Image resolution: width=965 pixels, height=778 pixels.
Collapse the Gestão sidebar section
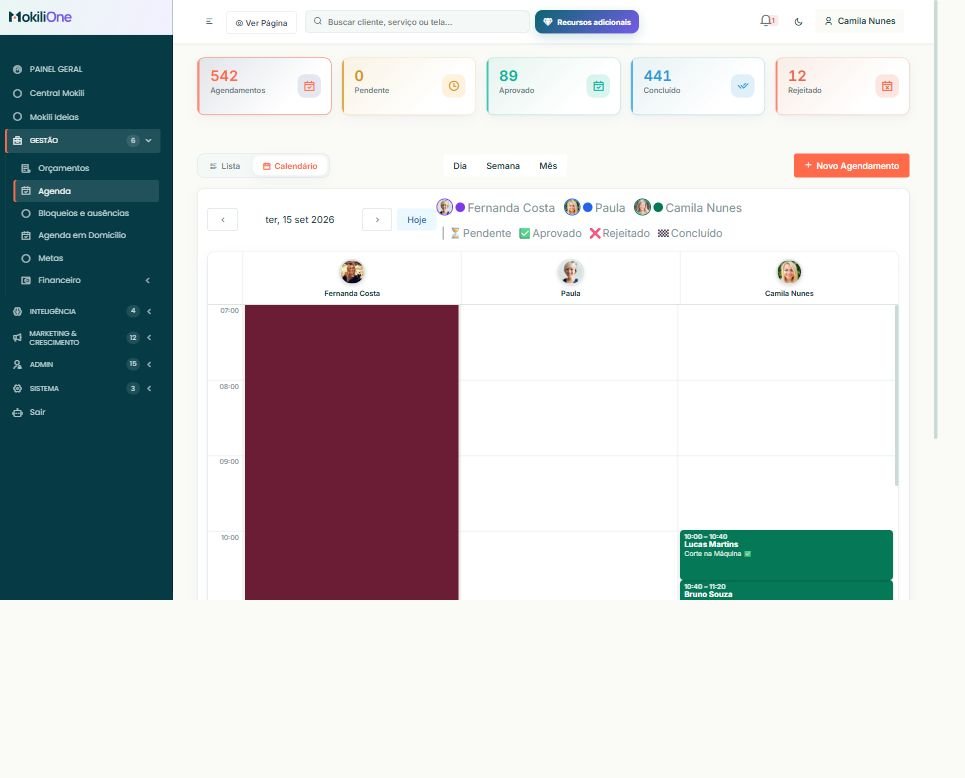pos(148,140)
